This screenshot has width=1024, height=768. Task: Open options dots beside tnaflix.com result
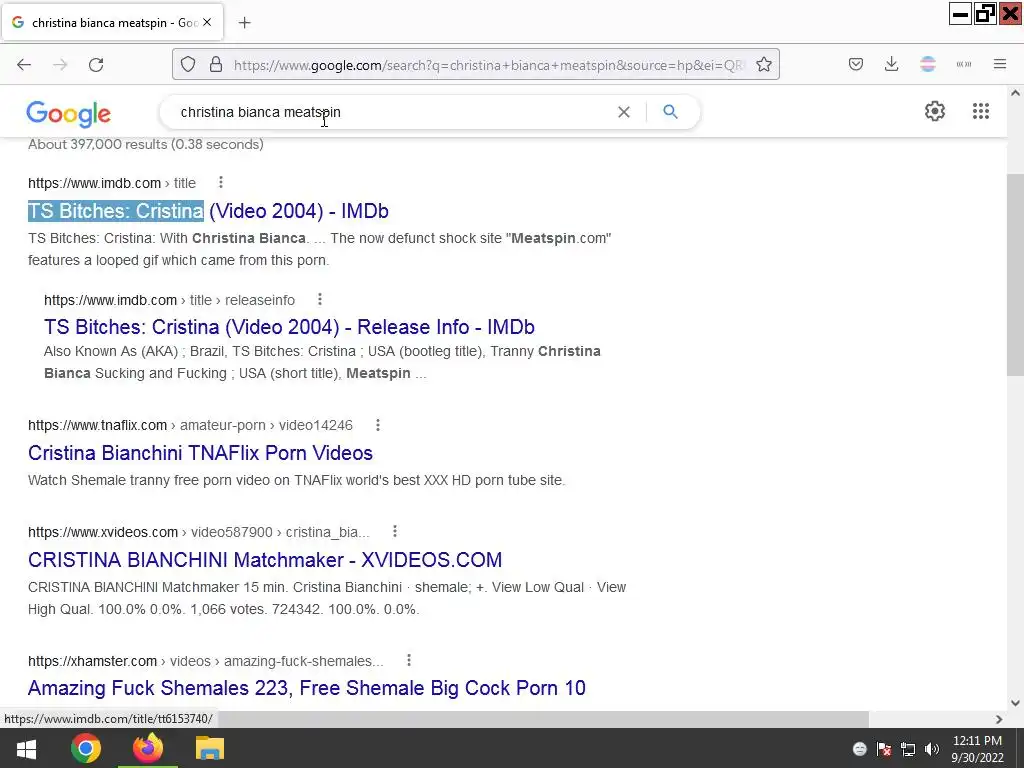377,425
